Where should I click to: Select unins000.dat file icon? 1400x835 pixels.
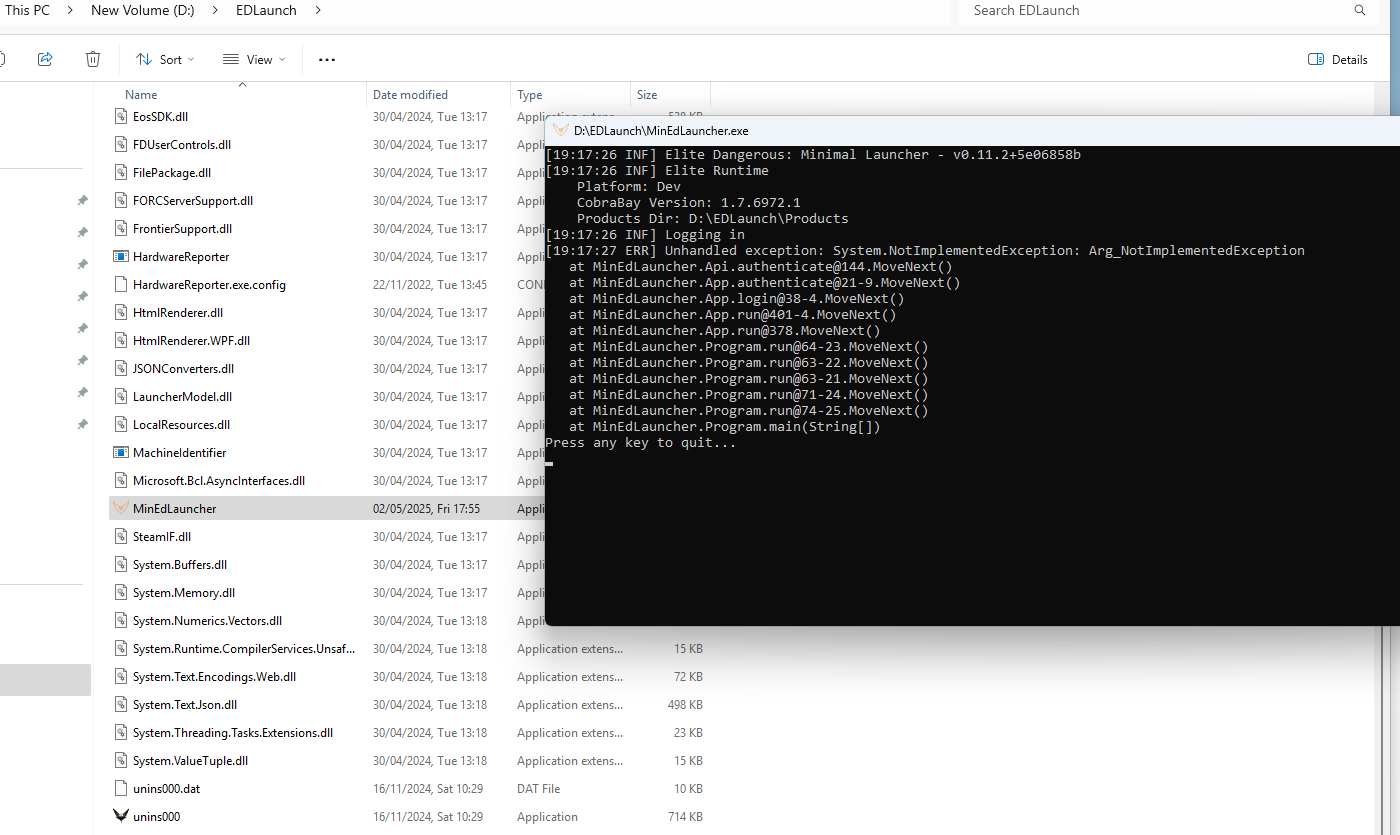pyautogui.click(x=121, y=789)
